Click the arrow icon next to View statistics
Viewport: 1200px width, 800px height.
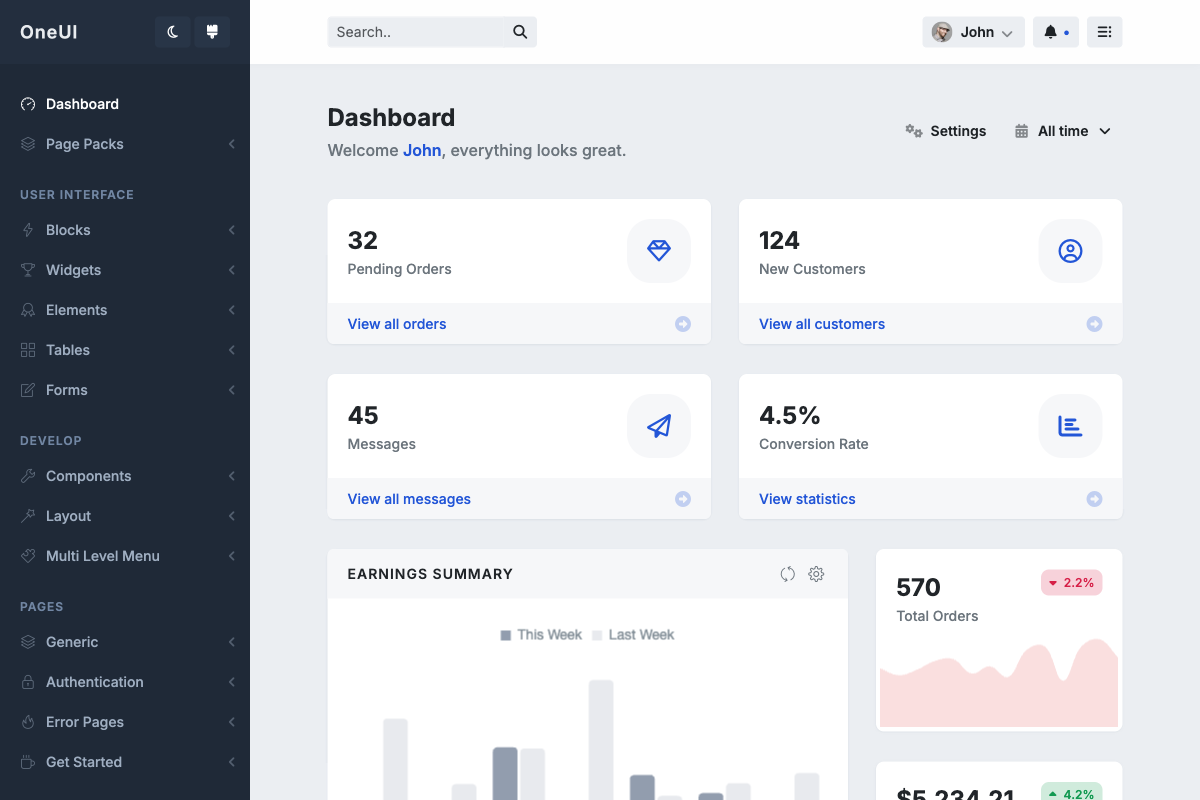point(1094,498)
